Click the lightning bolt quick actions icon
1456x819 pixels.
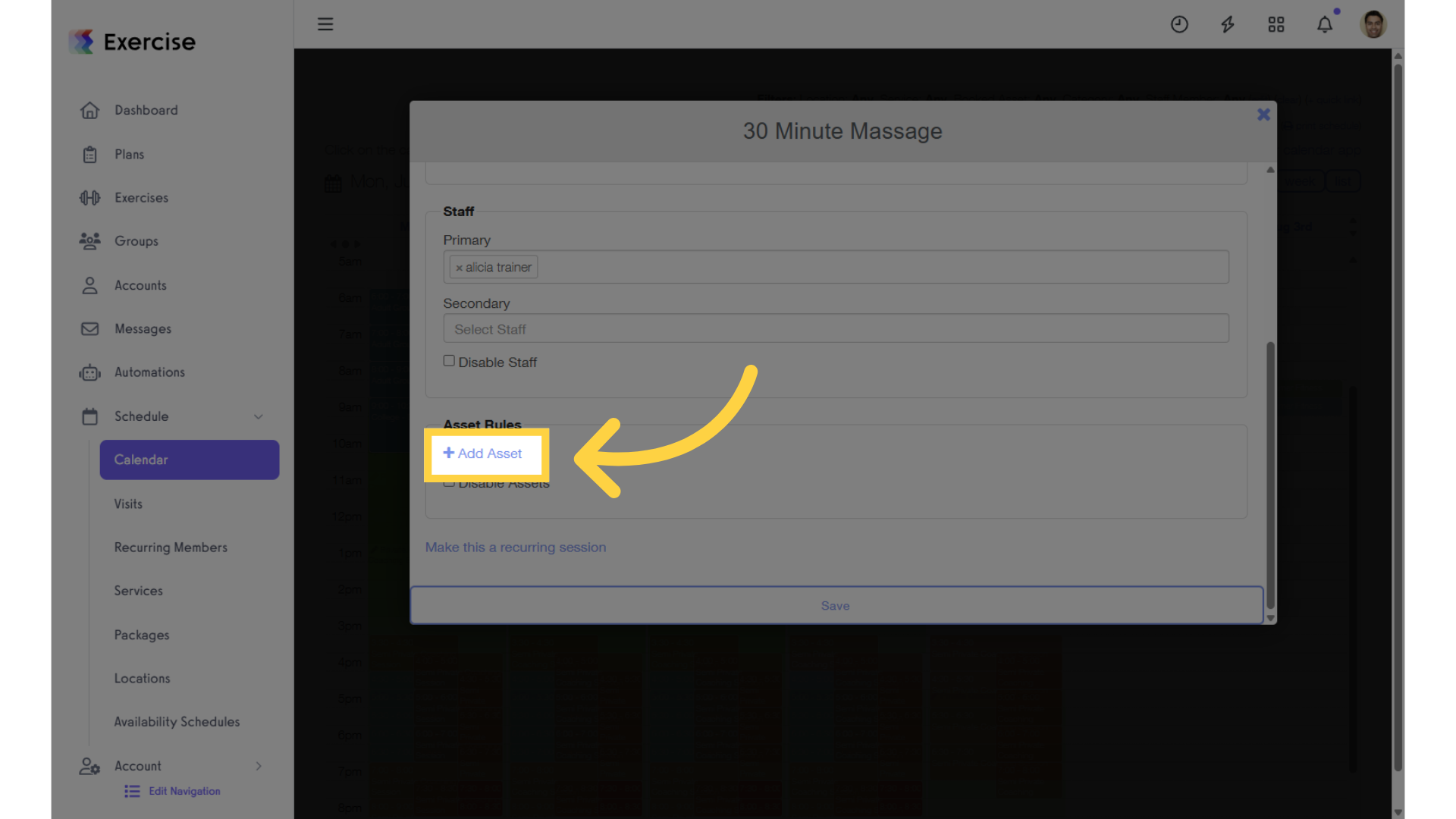tap(1228, 24)
